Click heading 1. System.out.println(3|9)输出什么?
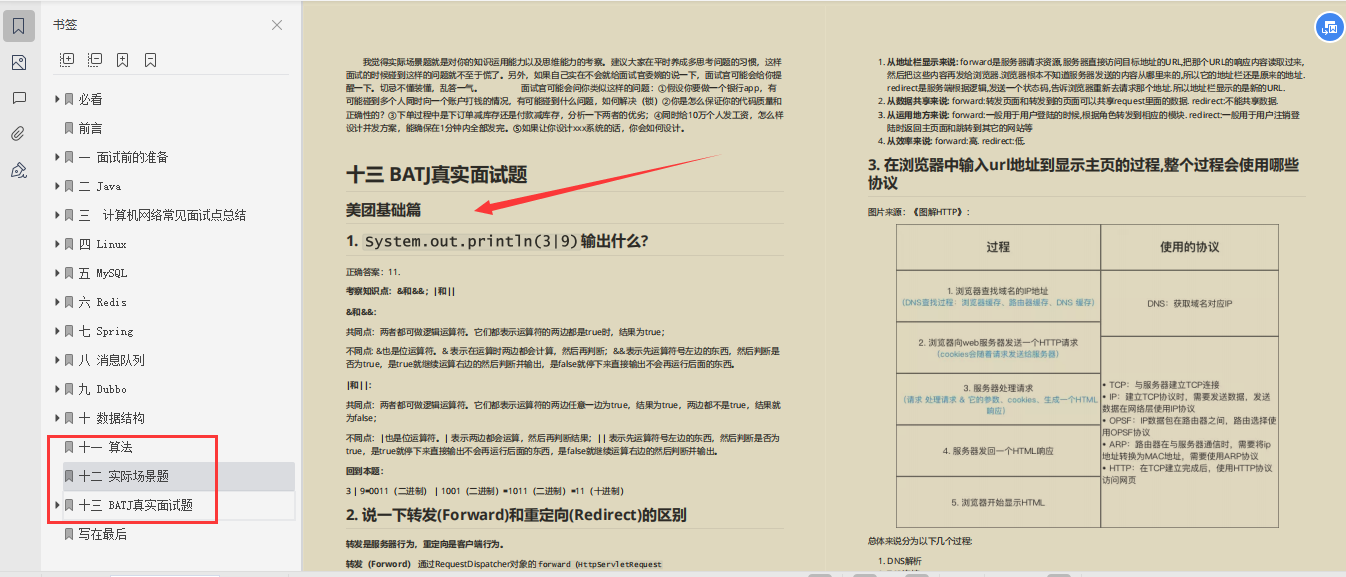 coord(497,241)
